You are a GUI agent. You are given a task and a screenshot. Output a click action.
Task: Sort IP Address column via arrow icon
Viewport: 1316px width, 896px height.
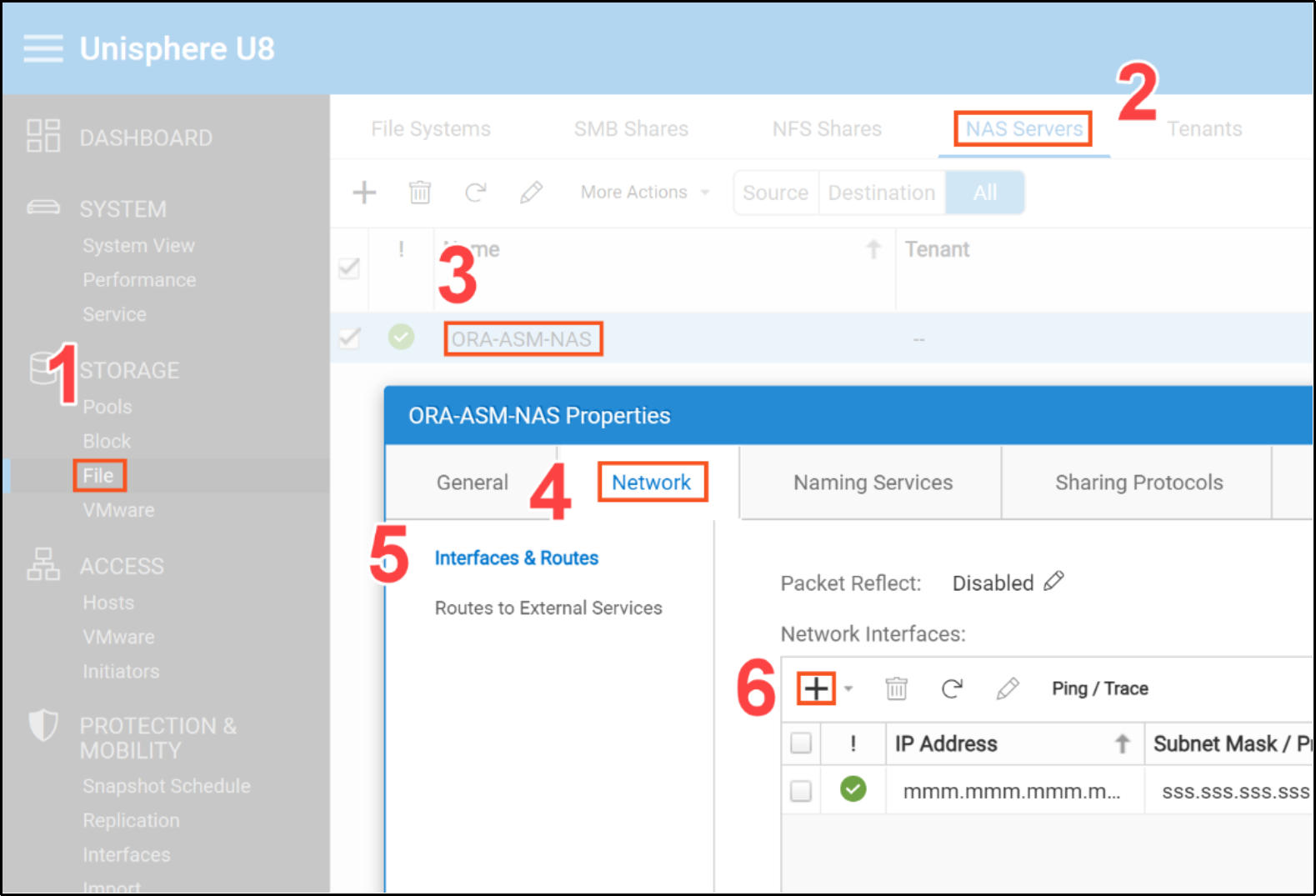pyautogui.click(x=1123, y=743)
